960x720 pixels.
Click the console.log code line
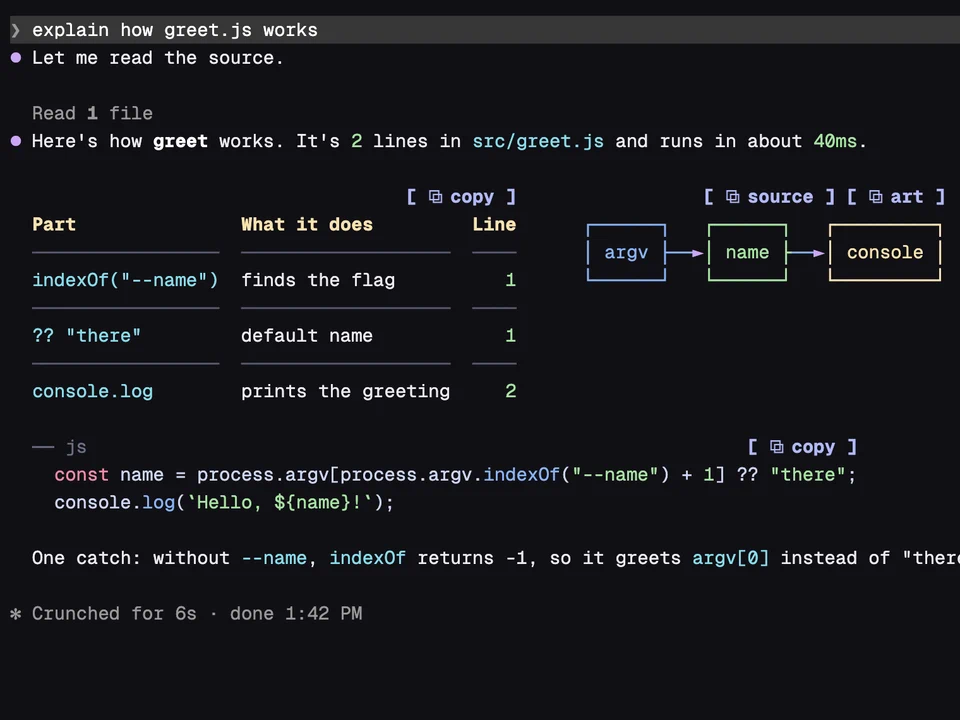click(224, 503)
